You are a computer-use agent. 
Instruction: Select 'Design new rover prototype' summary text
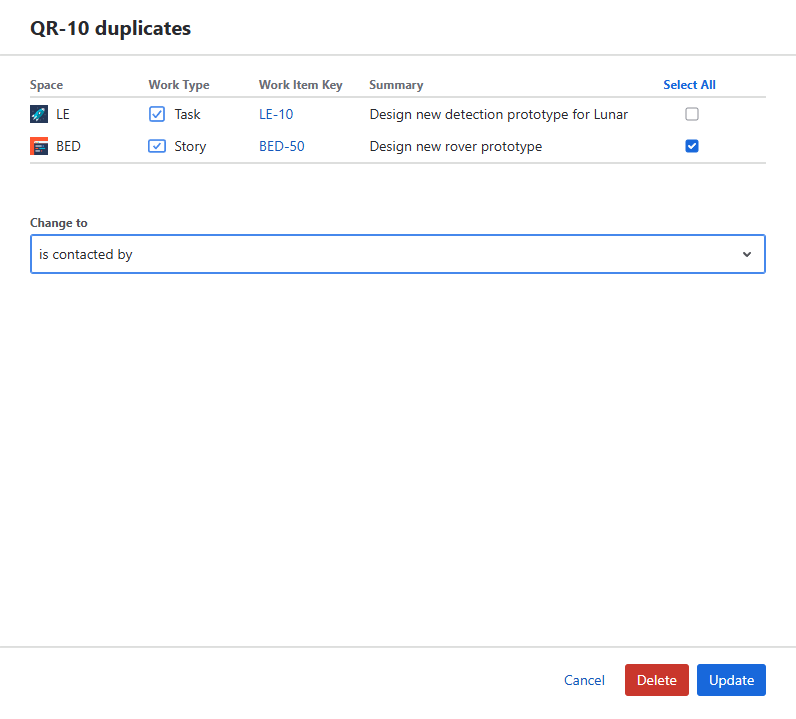455,146
